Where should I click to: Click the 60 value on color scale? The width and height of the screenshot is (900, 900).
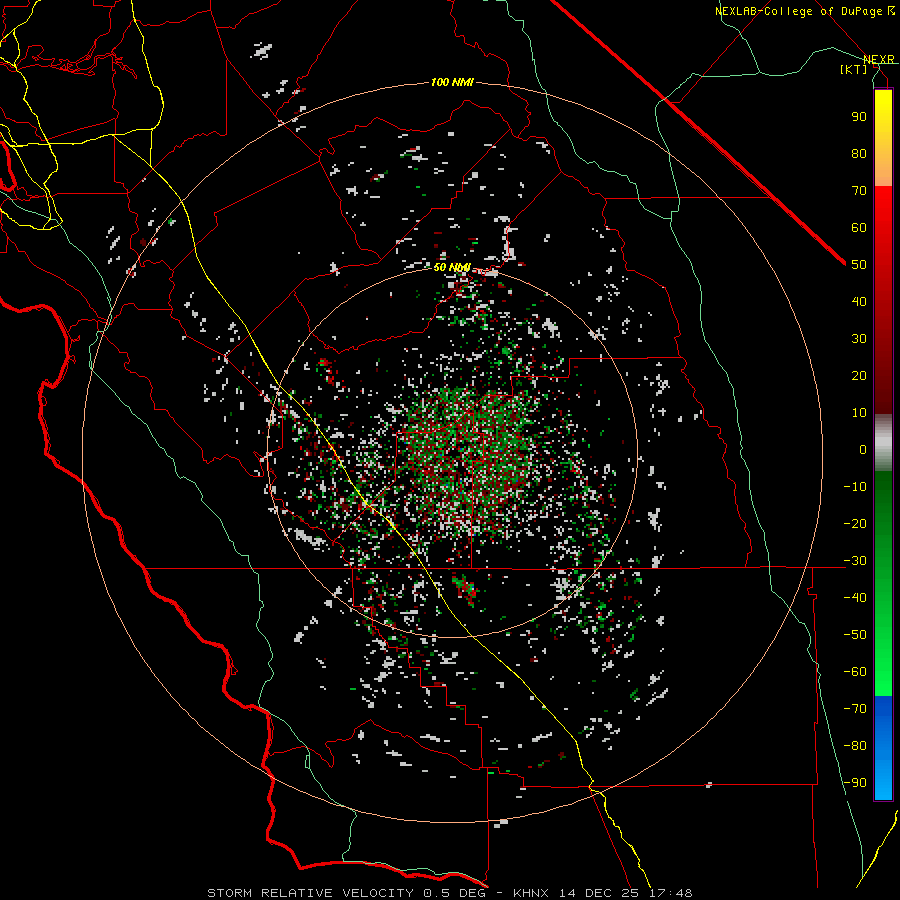click(859, 227)
